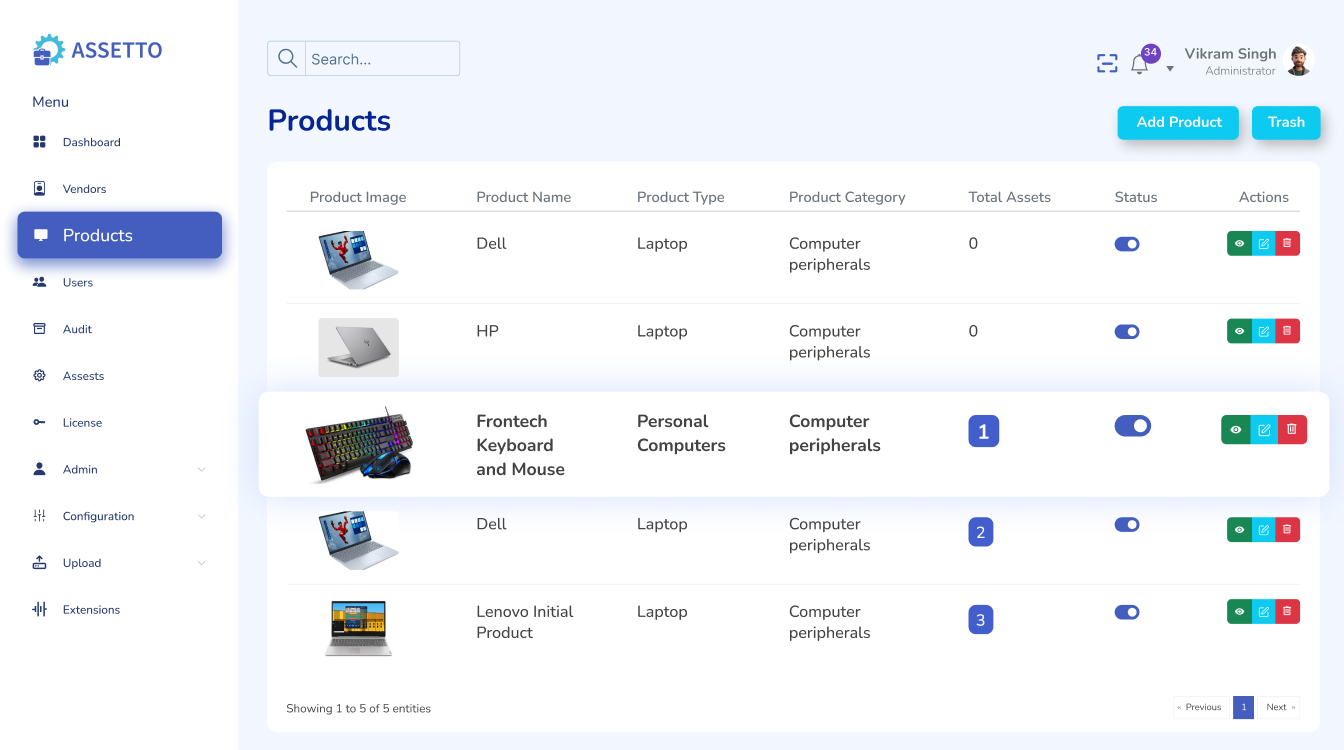Disable status for Frontech Keyboard and Mouse
The image size is (1344, 750).
pos(1132,426)
